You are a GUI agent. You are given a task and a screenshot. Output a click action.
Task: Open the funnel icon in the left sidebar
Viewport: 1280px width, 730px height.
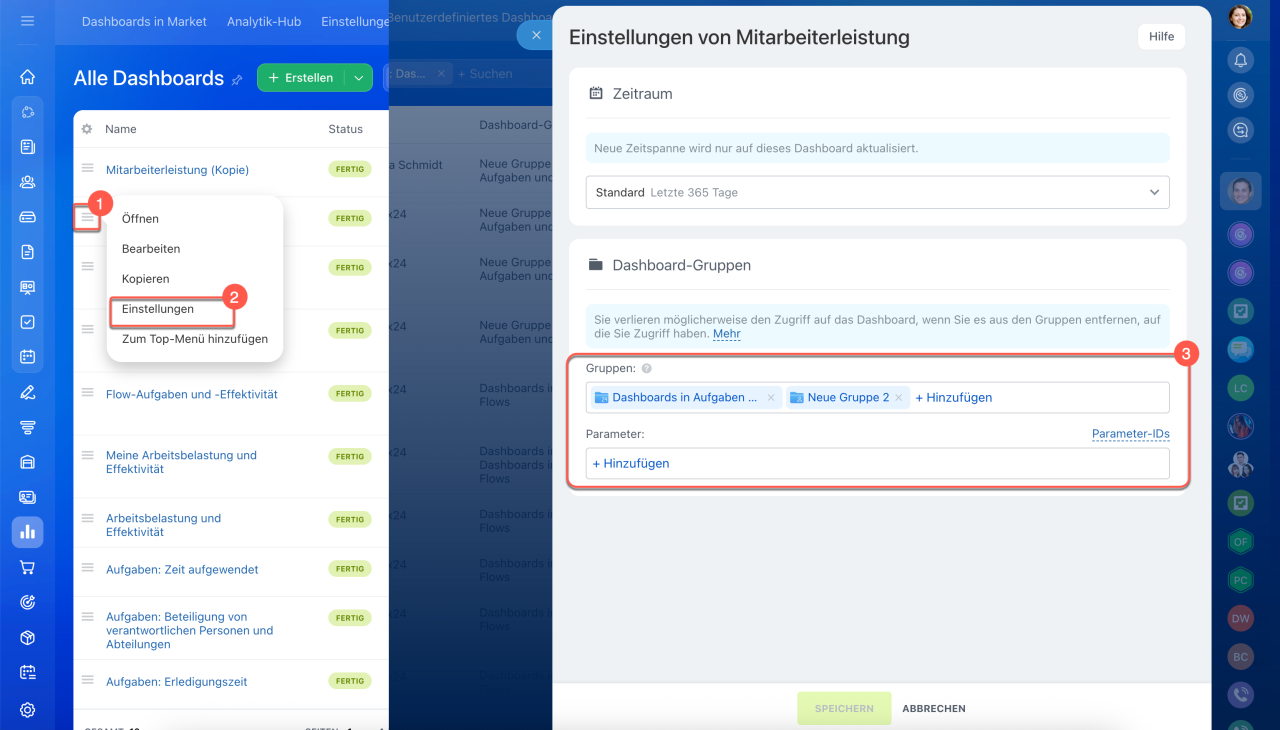point(27,427)
